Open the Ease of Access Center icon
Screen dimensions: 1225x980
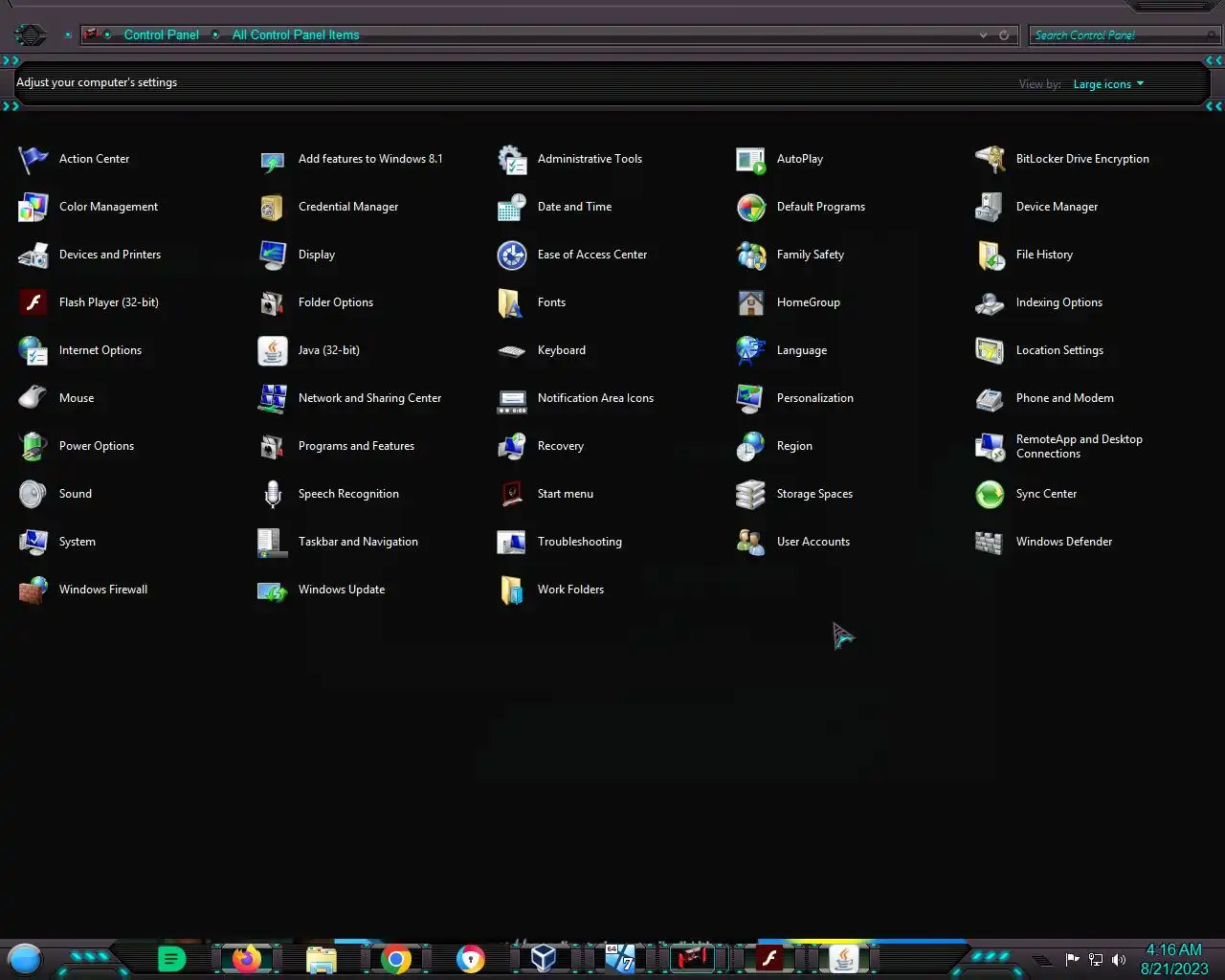[512, 255]
